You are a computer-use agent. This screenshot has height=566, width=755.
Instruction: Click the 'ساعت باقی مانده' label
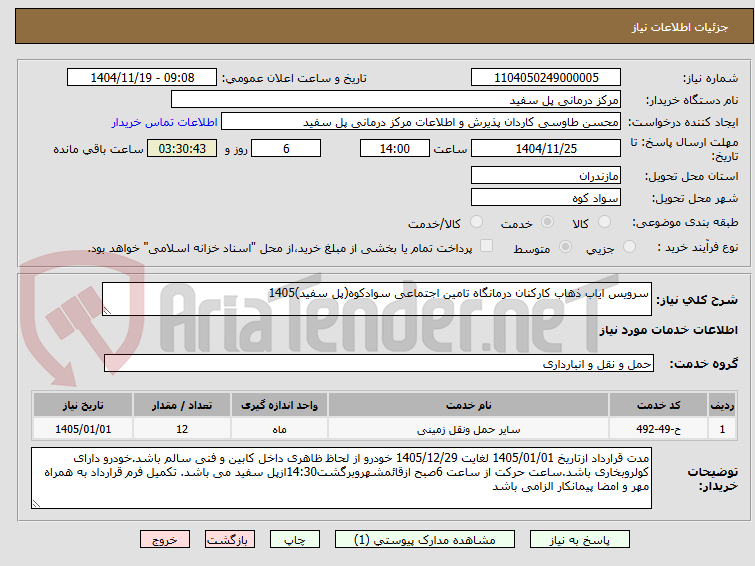(x=98, y=149)
